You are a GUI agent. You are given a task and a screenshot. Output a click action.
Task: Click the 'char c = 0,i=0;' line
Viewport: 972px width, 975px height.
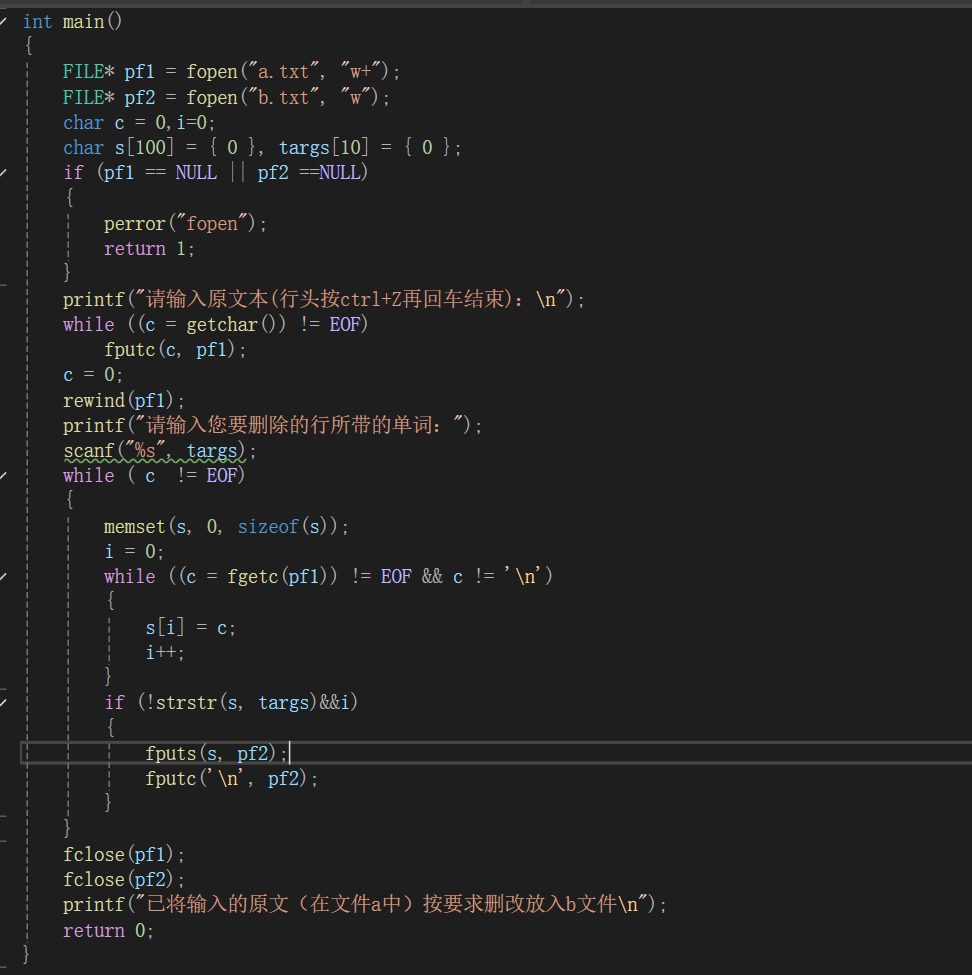(x=139, y=122)
